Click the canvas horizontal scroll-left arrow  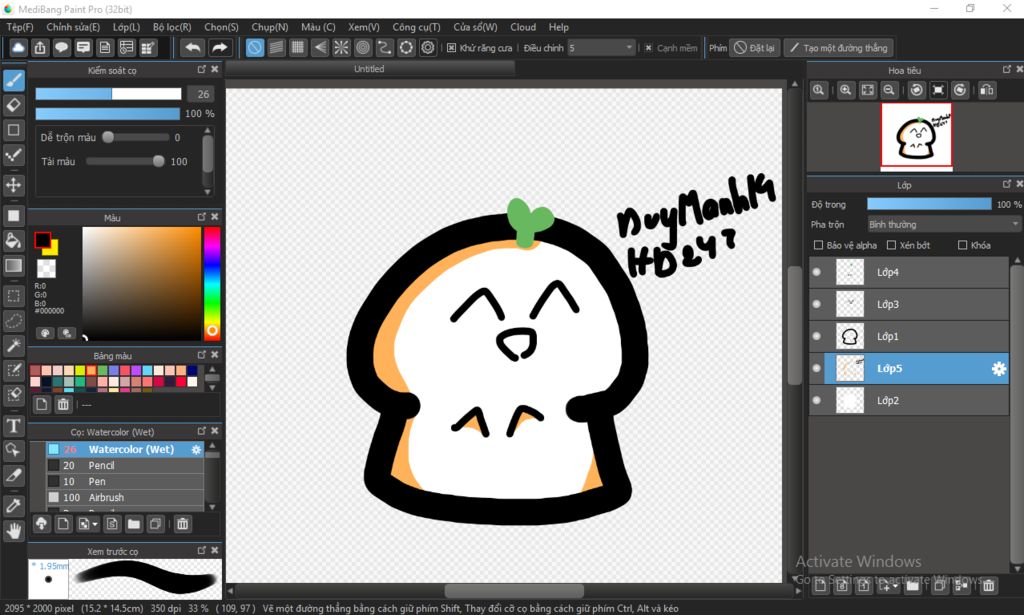tap(230, 591)
